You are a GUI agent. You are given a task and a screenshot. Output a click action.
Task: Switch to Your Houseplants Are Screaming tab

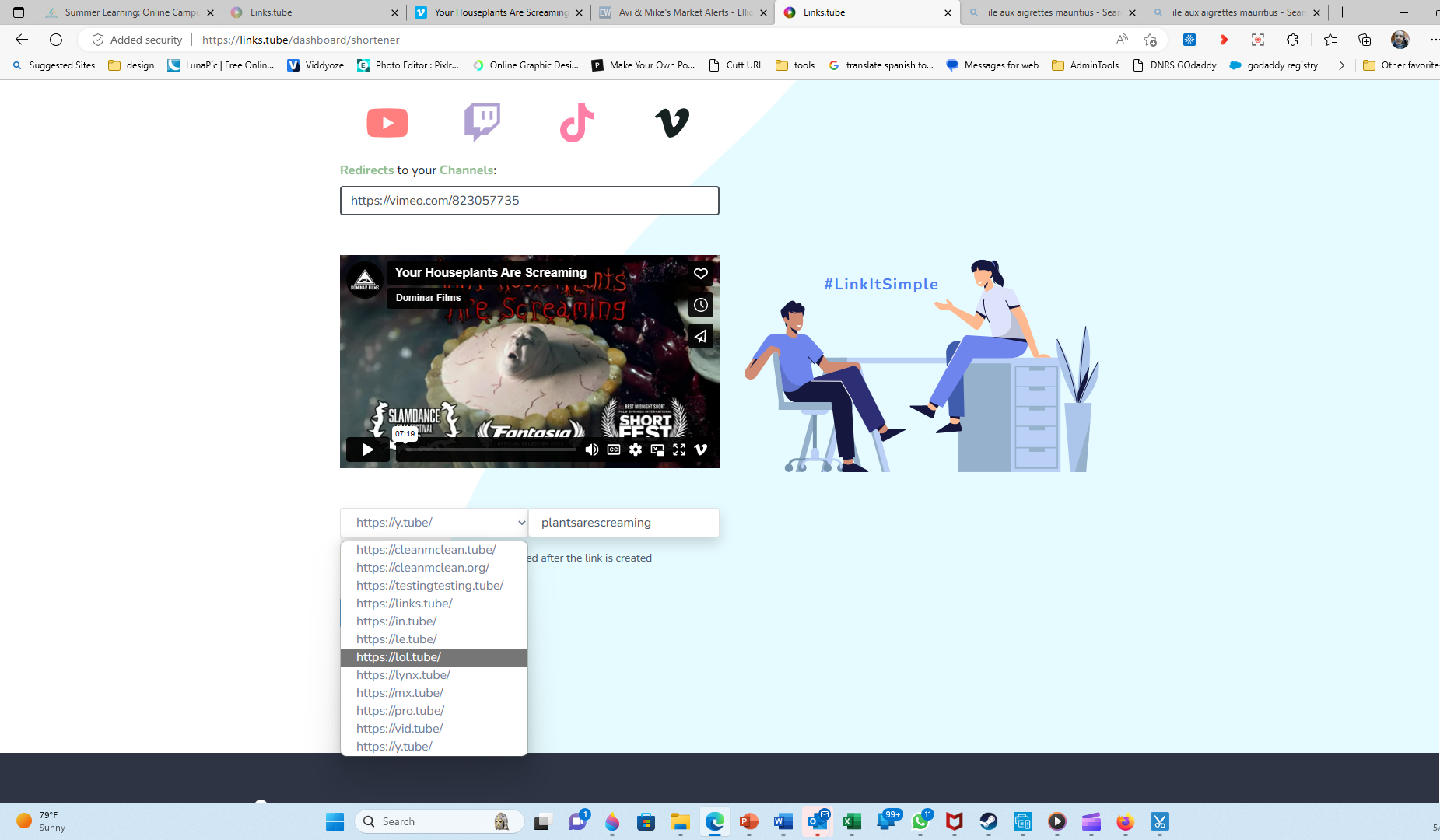coord(498,12)
